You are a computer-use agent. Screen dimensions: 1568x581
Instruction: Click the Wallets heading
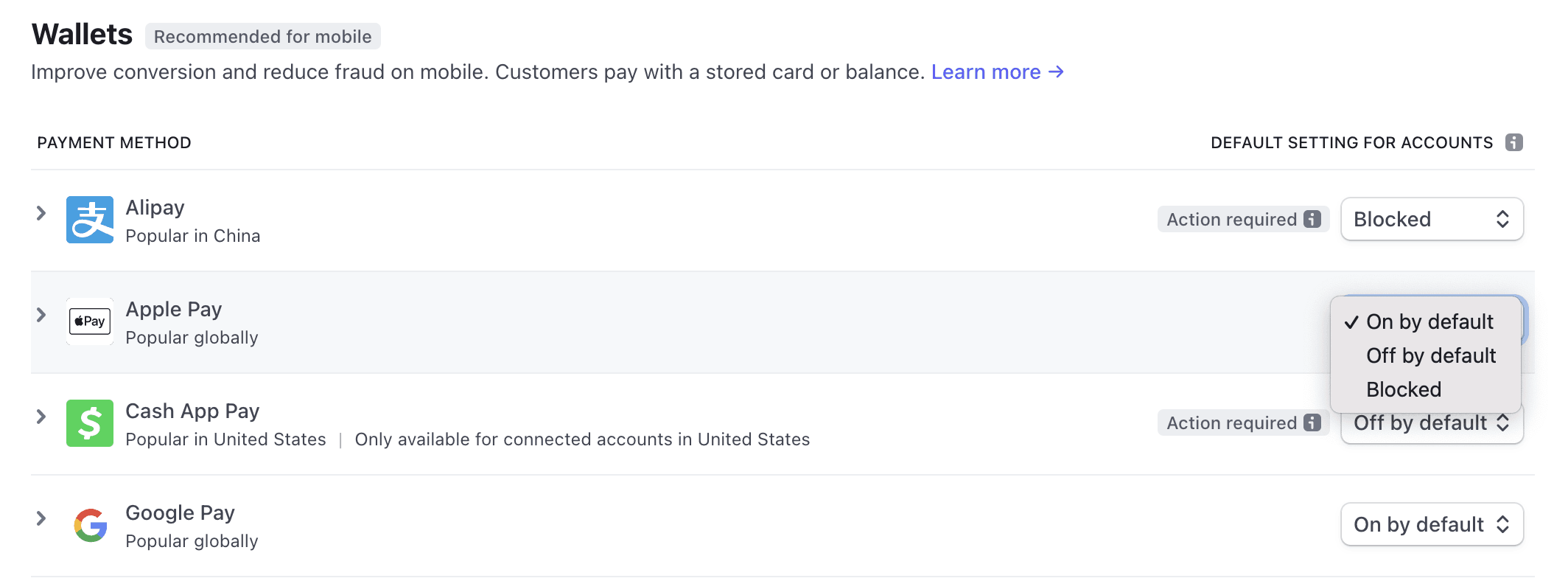pos(81,33)
